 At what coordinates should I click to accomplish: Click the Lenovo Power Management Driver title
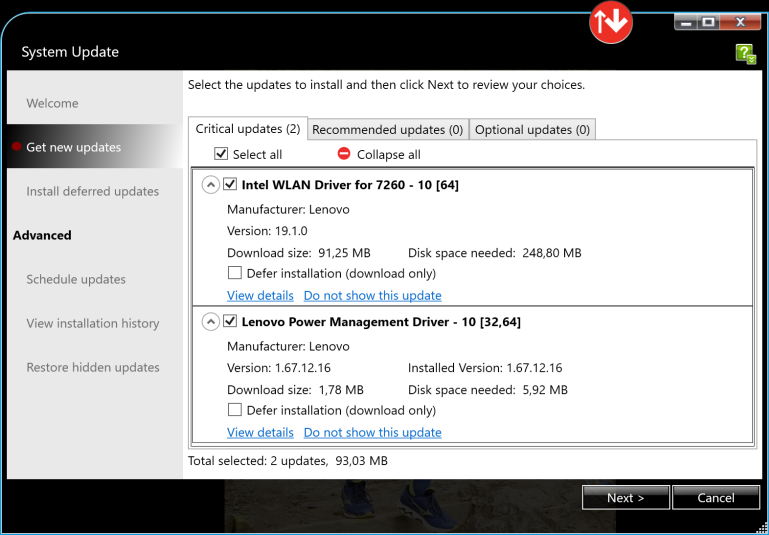[x=381, y=322]
